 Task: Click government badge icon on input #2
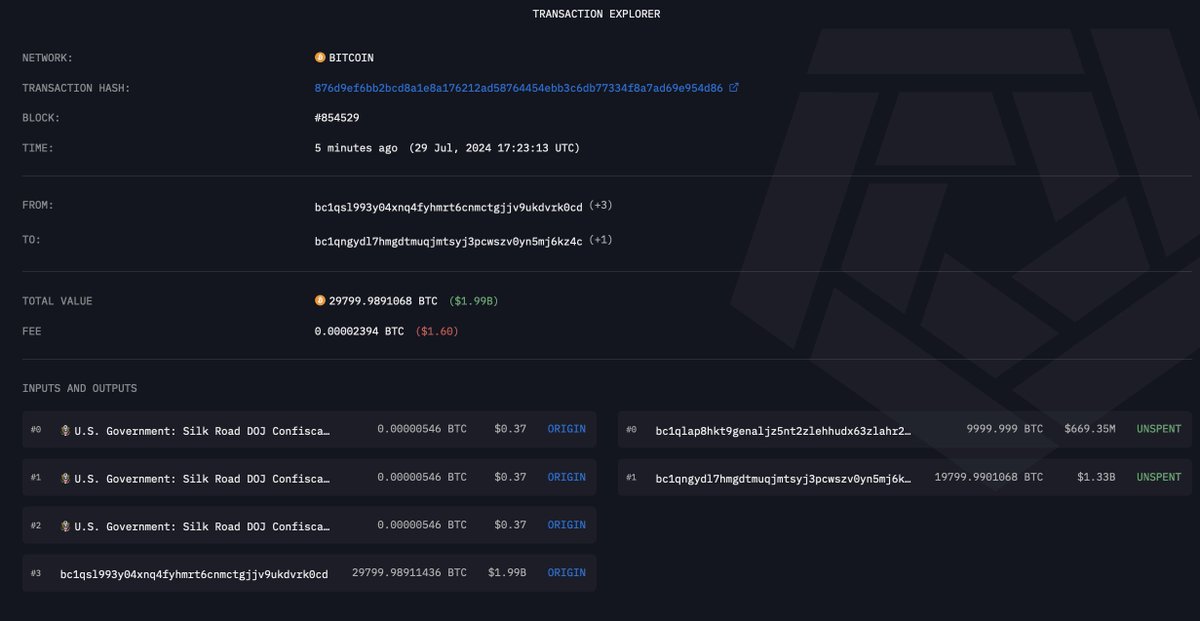(x=64, y=525)
